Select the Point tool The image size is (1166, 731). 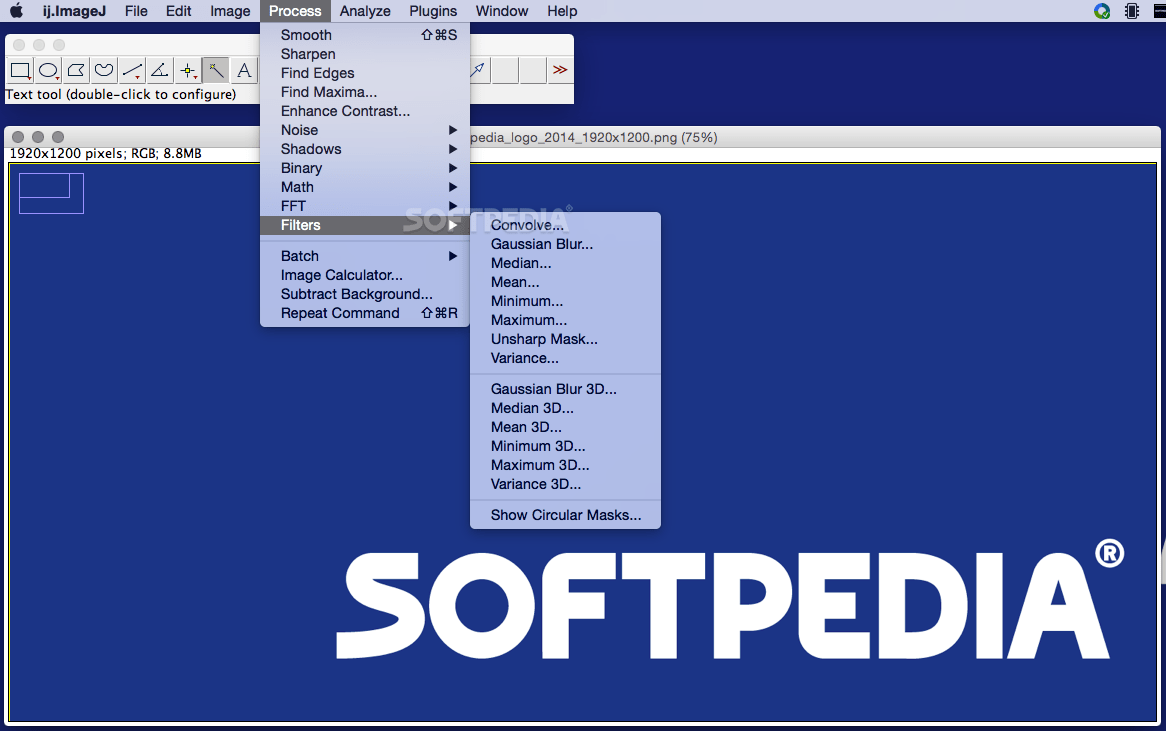(x=188, y=71)
